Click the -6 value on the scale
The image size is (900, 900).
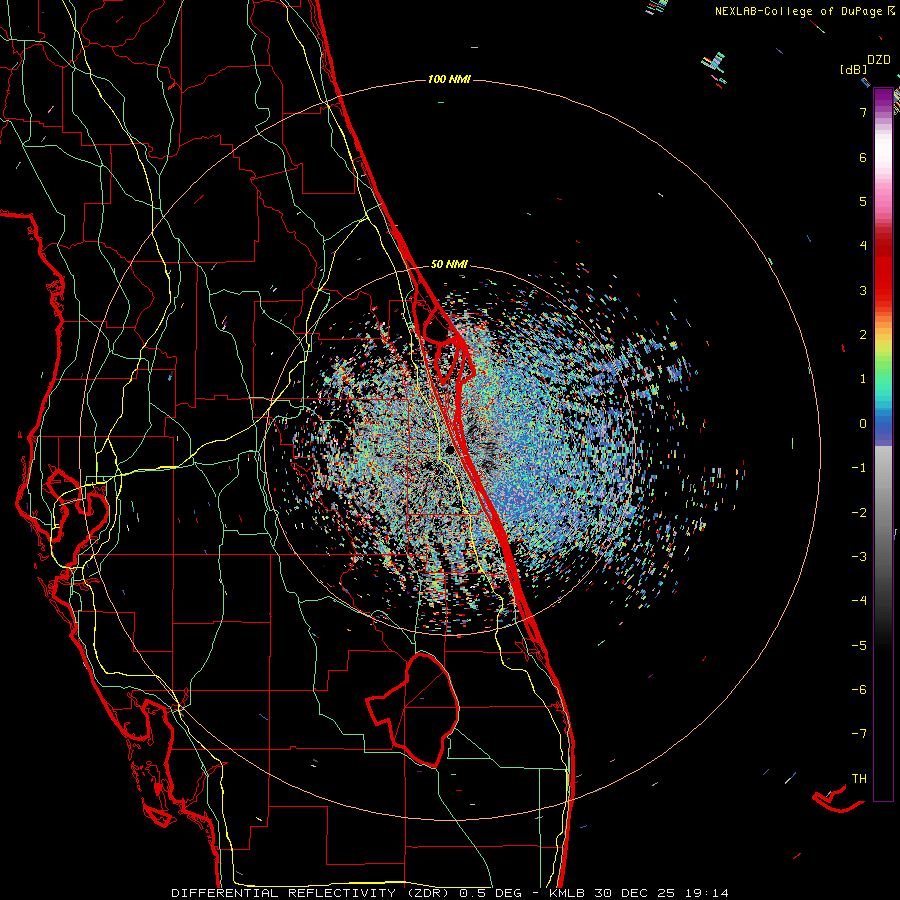[x=859, y=690]
